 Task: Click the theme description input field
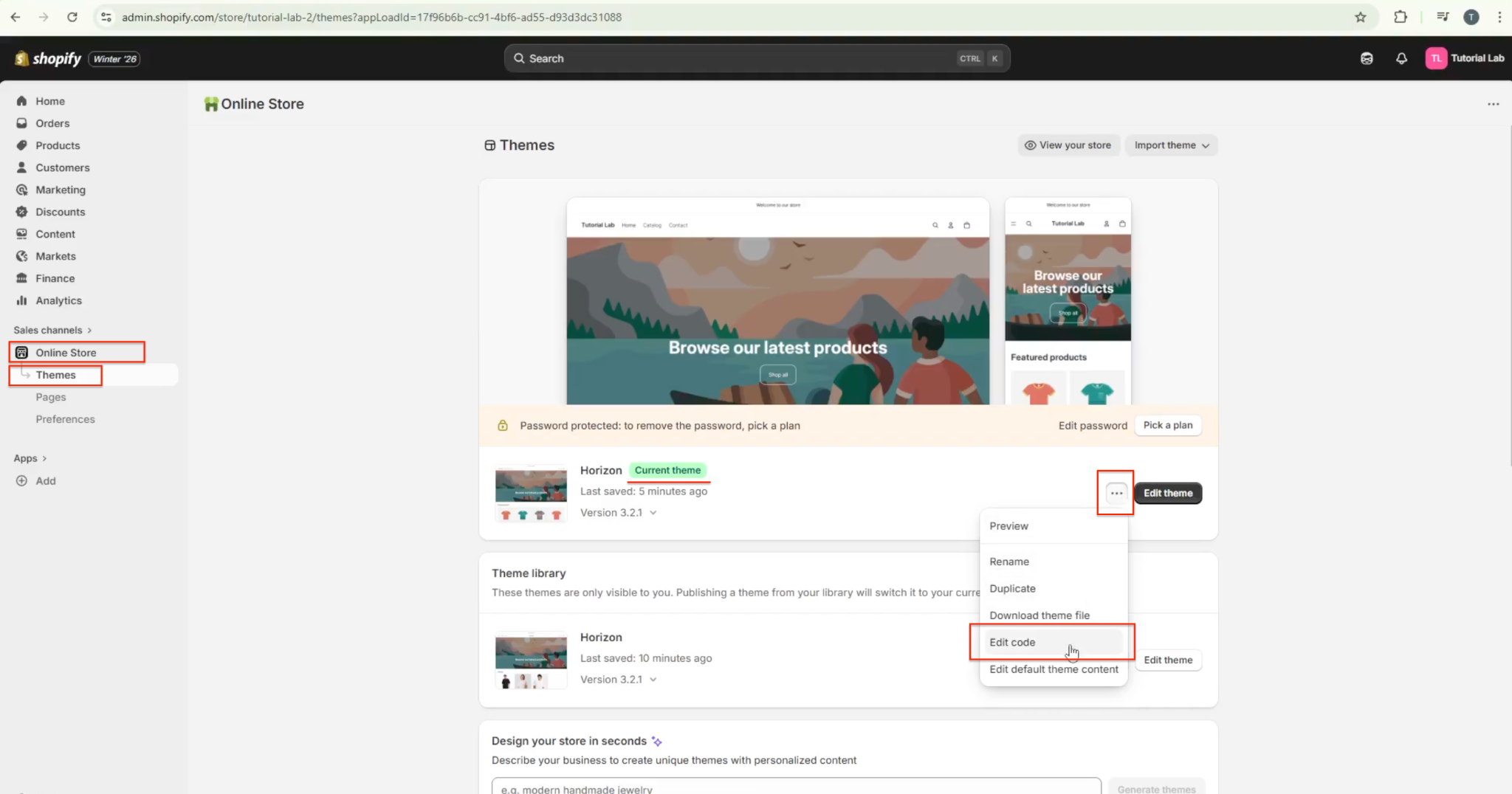point(797,787)
